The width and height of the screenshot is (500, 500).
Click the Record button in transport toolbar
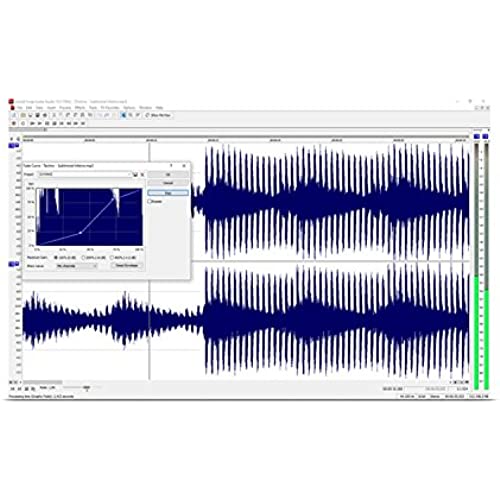pos(14,123)
